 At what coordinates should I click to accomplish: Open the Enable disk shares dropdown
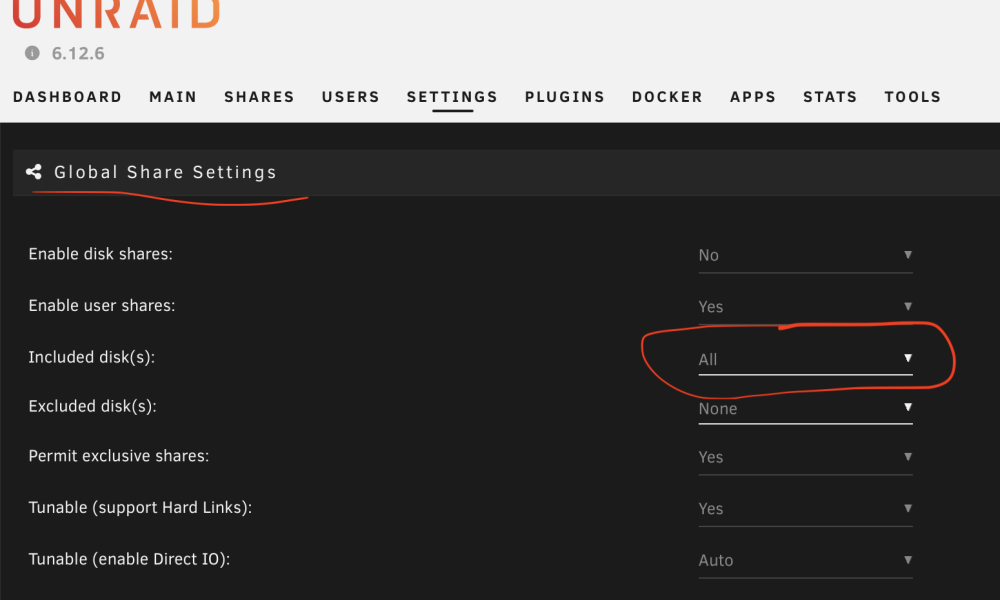point(805,256)
